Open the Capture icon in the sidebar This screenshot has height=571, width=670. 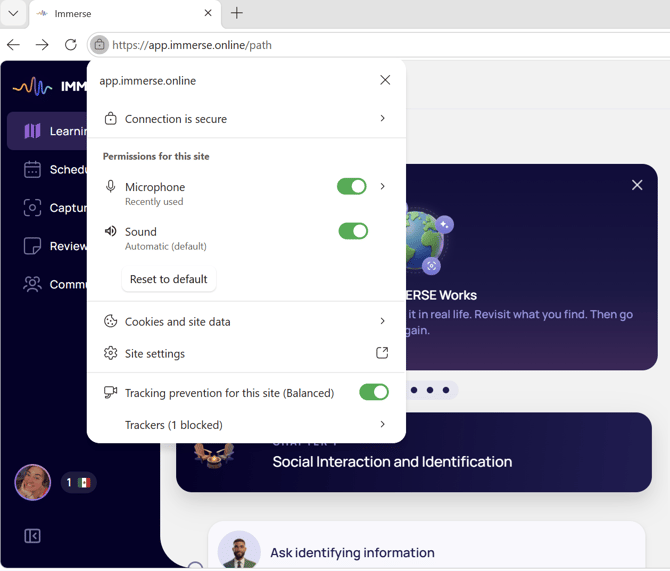point(32,208)
